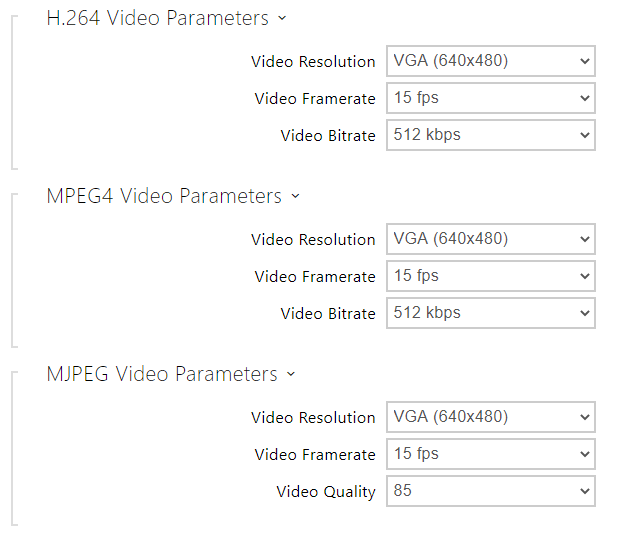The width and height of the screenshot is (617, 535).
Task: Collapse MJPEG Video Parameters section chevron
Action: click(291, 374)
